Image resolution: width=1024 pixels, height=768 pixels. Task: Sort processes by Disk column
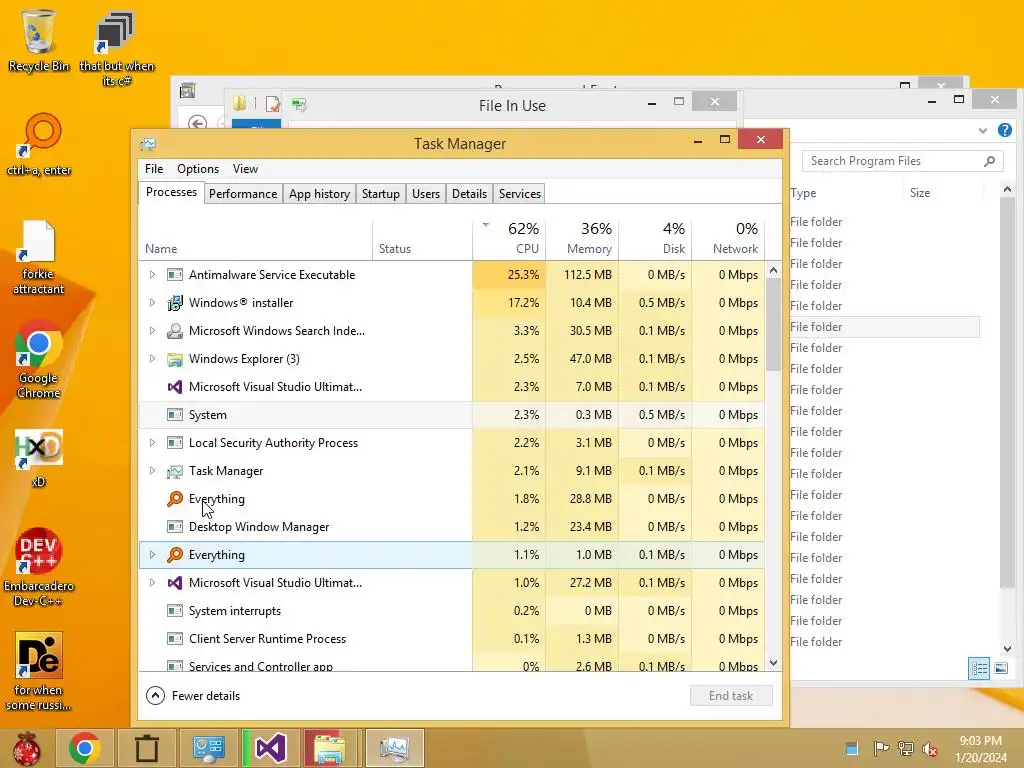[656, 239]
